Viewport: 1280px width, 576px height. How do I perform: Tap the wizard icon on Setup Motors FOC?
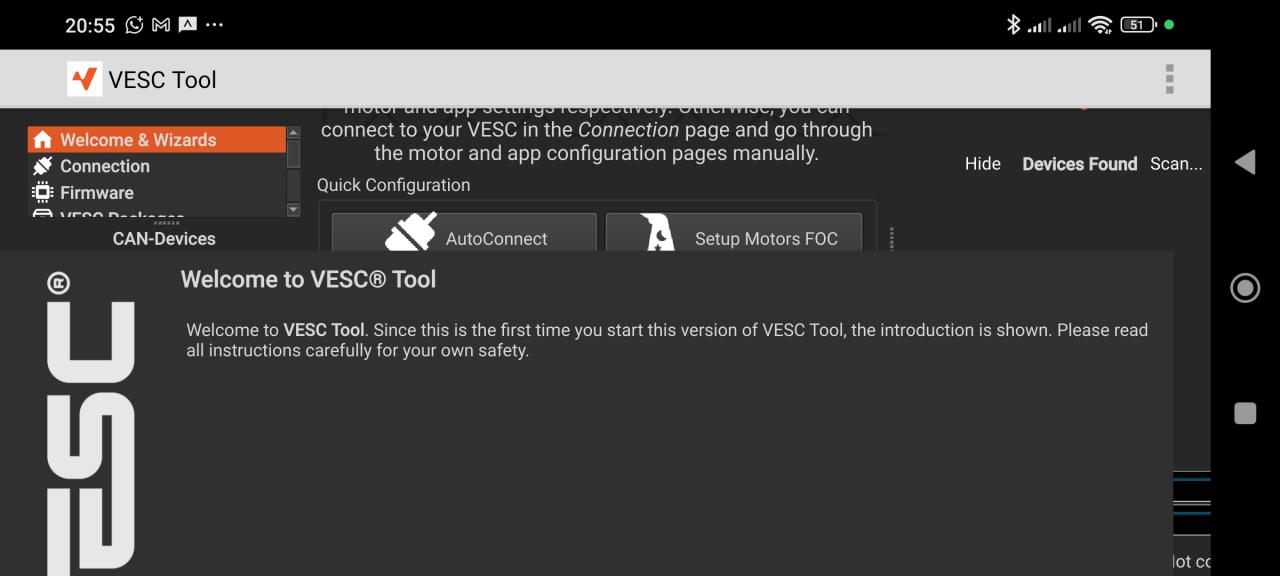[659, 235]
